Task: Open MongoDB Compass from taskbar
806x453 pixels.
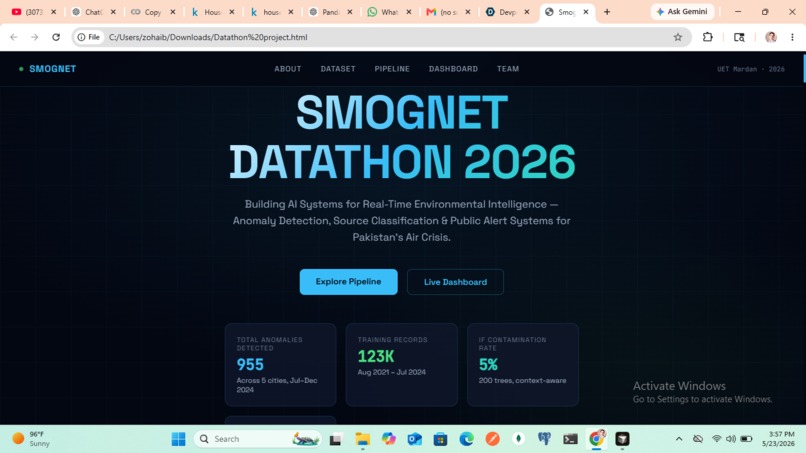Action: [x=518, y=439]
